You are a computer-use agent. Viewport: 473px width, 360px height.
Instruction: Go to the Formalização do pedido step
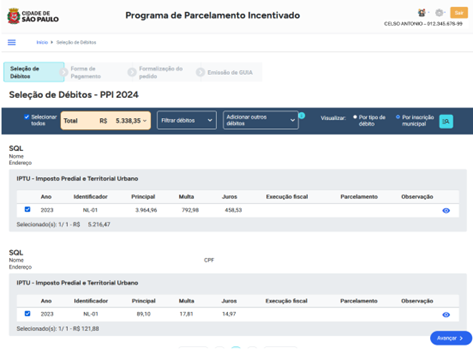[161, 72]
